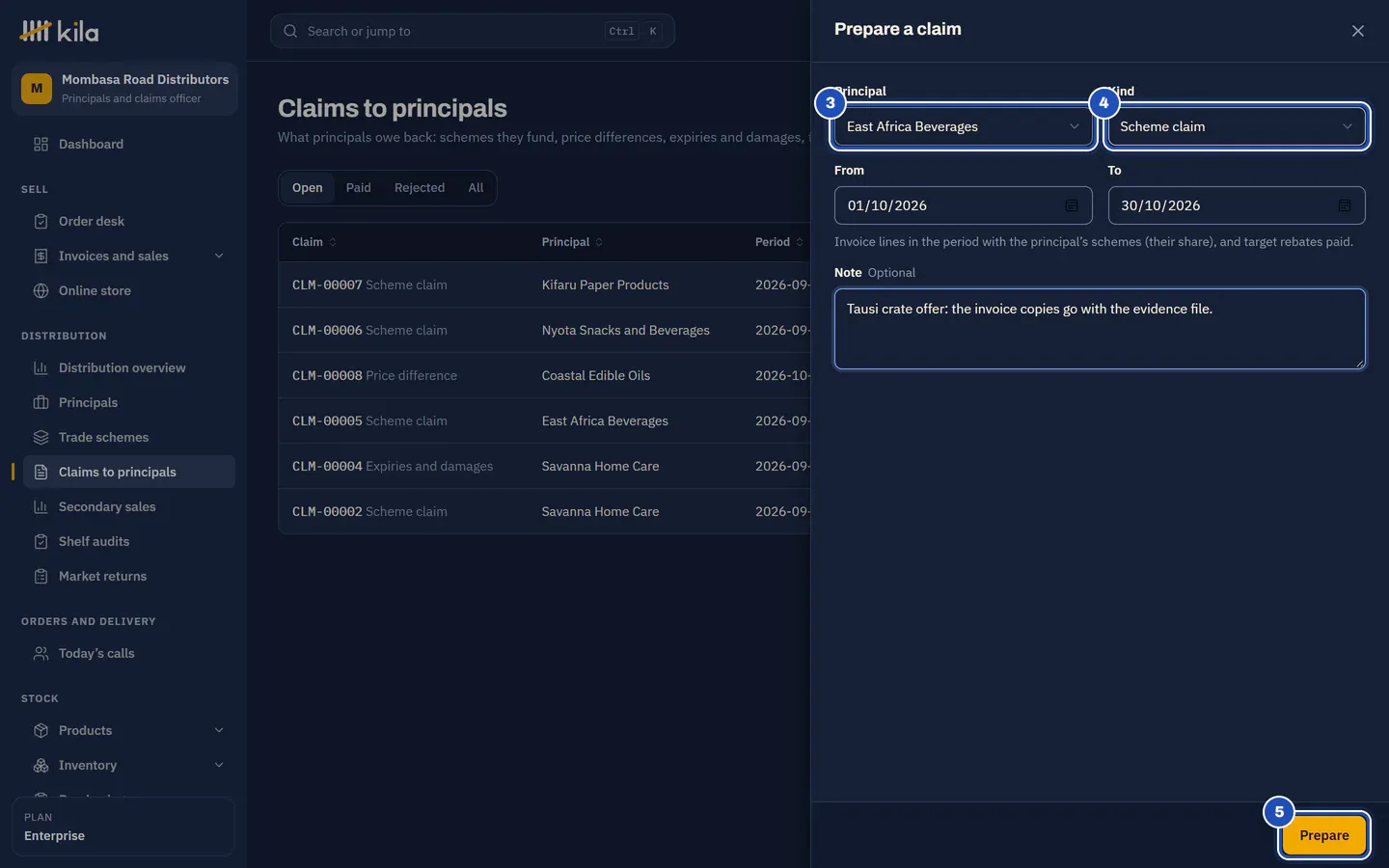Screen dimensions: 1389x868
Task: Click the Products box icon
Action: [x=41, y=730]
